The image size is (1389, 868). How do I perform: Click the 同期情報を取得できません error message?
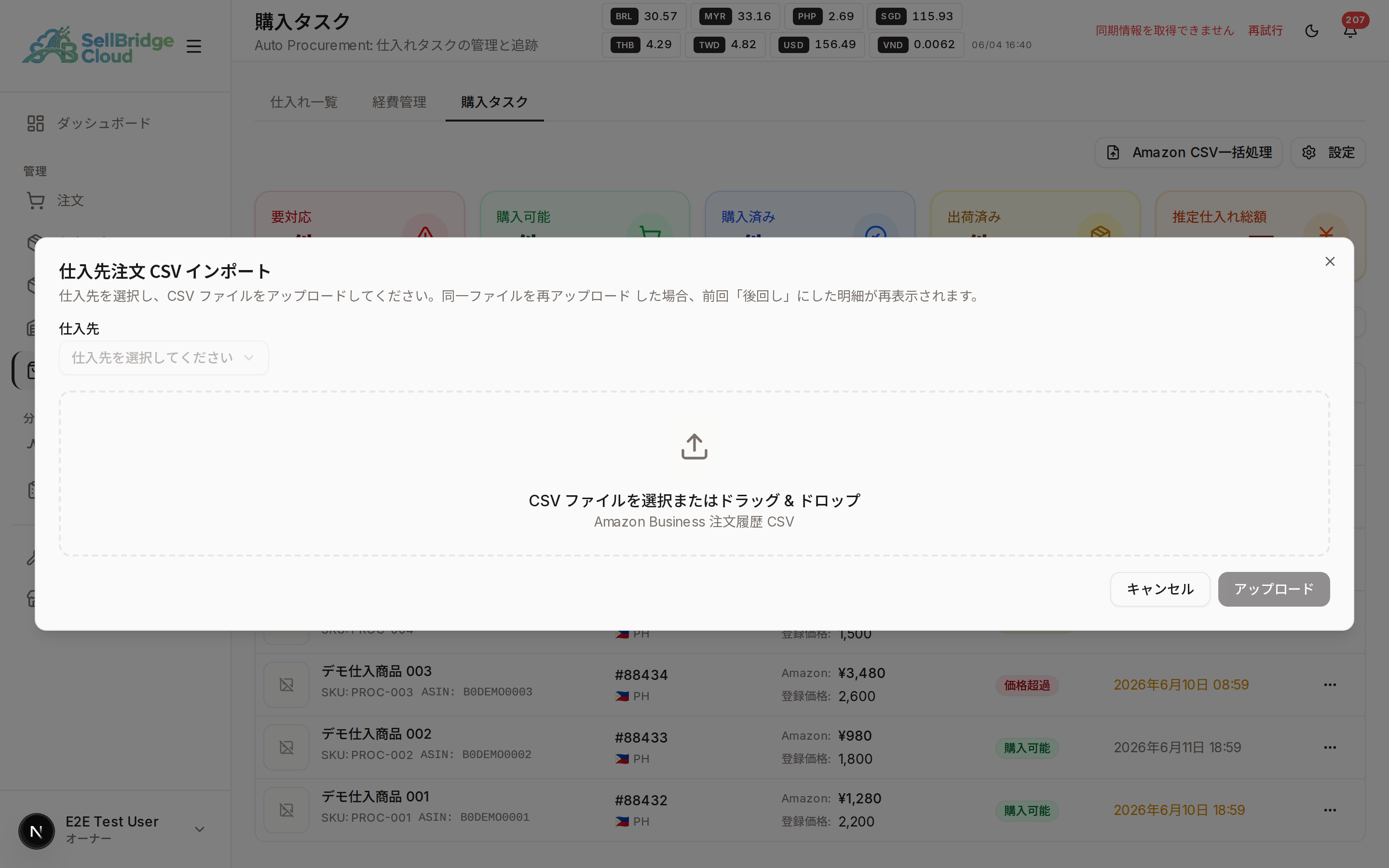coord(1165,30)
